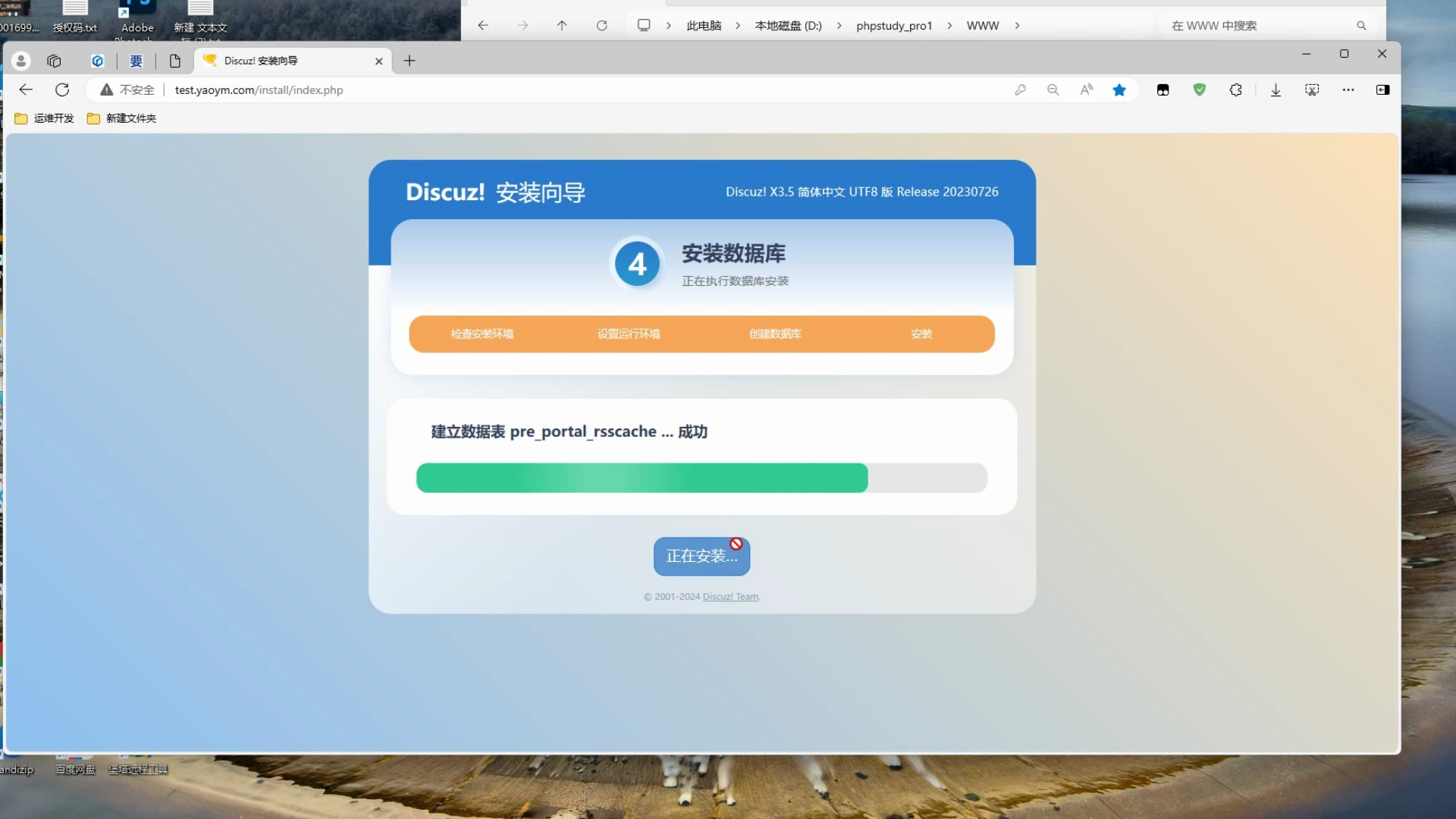This screenshot has height=819, width=1456.
Task: Click the browser profile avatar icon
Action: point(21,61)
